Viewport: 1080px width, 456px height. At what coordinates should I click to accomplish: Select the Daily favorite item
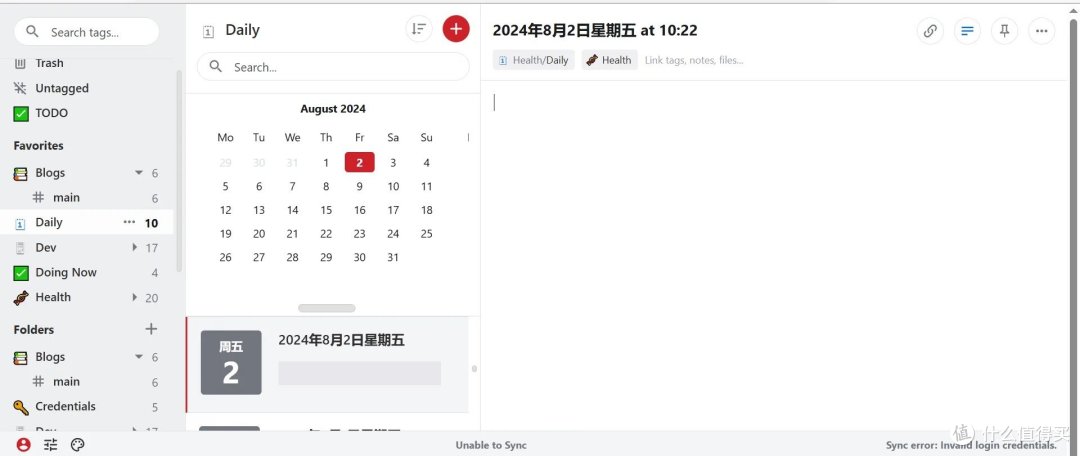pyautogui.click(x=87, y=222)
